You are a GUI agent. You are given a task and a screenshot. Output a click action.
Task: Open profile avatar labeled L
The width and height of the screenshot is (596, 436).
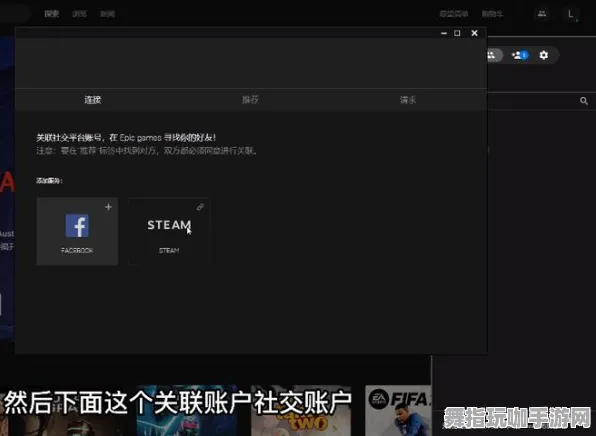click(571, 14)
